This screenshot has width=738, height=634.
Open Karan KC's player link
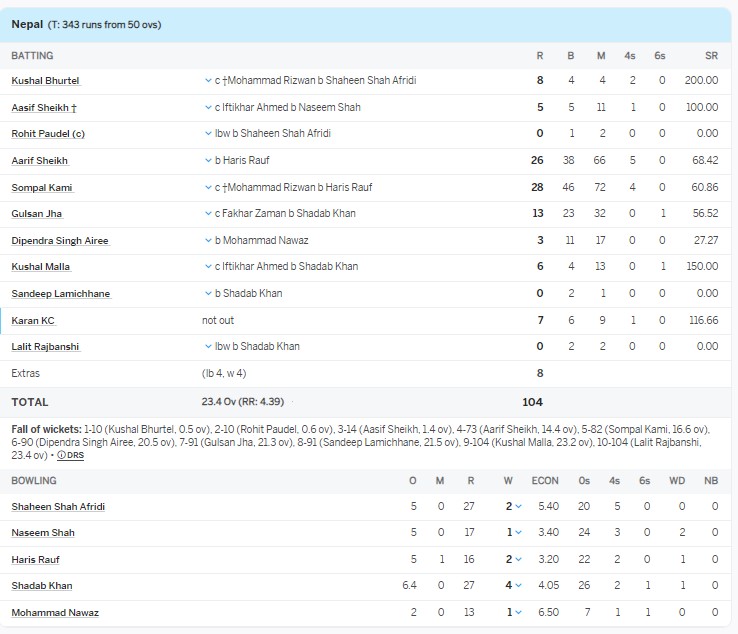point(33,320)
